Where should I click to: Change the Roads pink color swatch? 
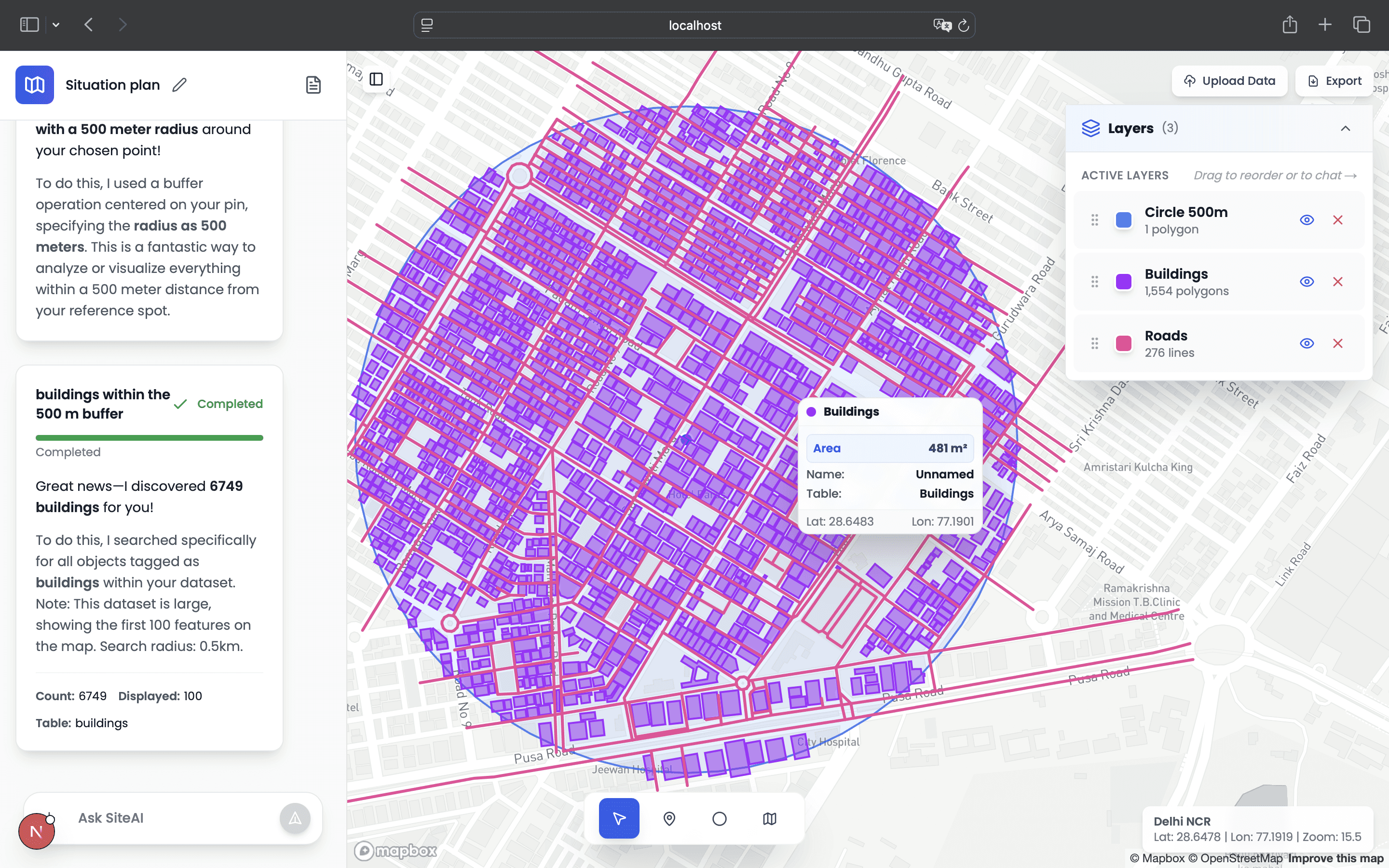(x=1123, y=343)
